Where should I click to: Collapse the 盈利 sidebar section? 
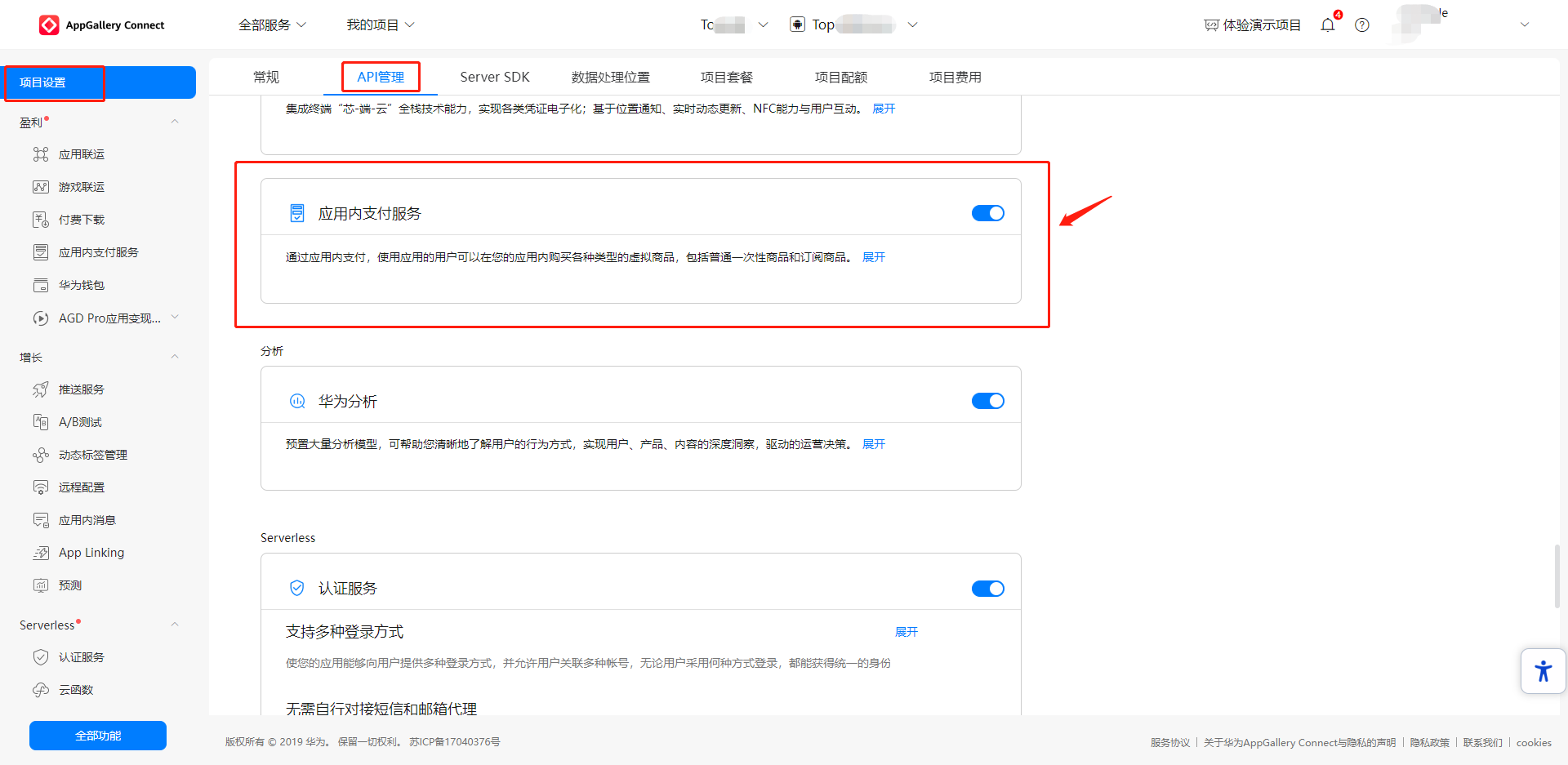[175, 122]
